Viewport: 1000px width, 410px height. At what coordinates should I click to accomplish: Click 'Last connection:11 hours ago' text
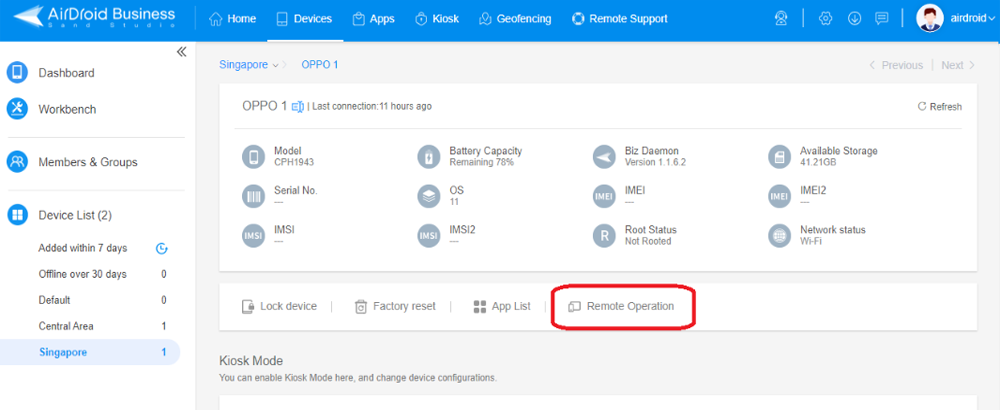372,106
